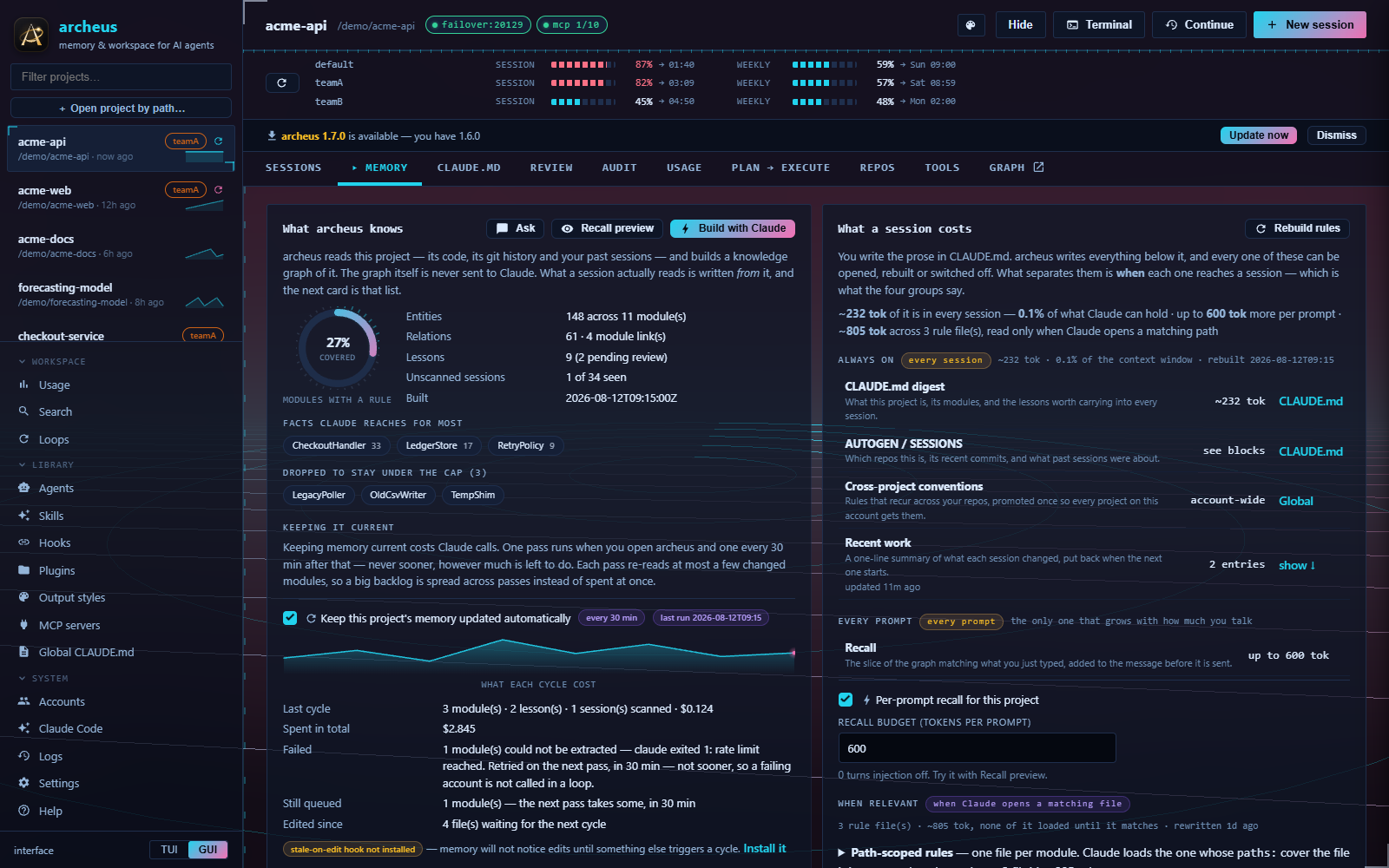
Task: Open Global CLAUDE.md via its document icon
Action: click(x=23, y=652)
